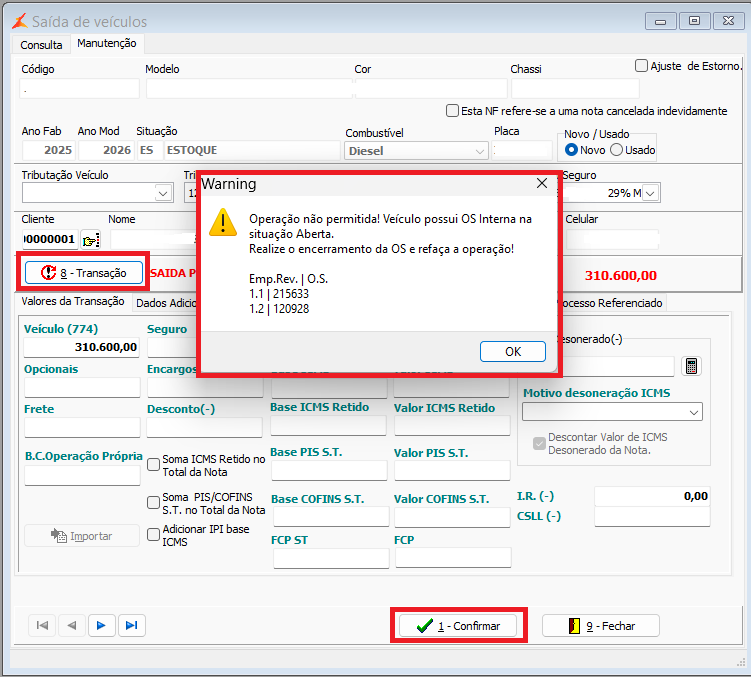Open client lookup hand icon
This screenshot has height=677, width=751.
[x=91, y=240]
